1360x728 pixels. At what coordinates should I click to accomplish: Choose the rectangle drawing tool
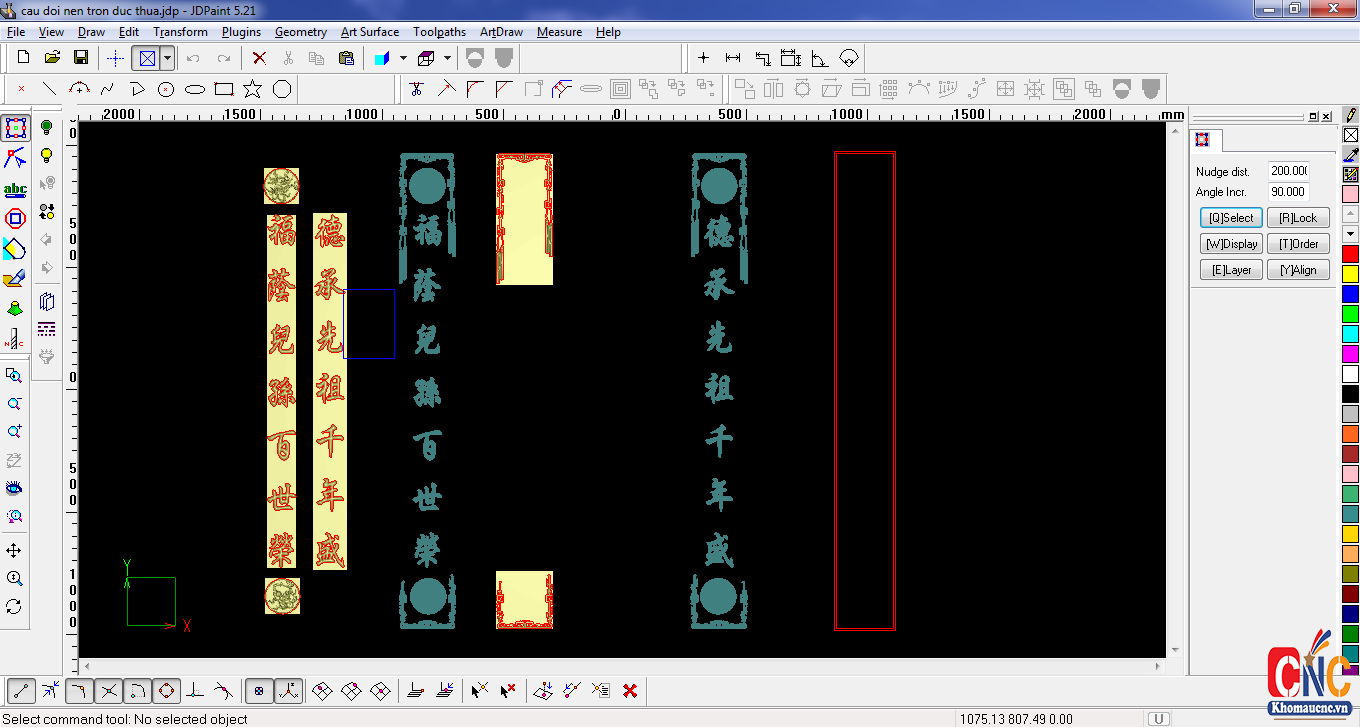coord(224,89)
